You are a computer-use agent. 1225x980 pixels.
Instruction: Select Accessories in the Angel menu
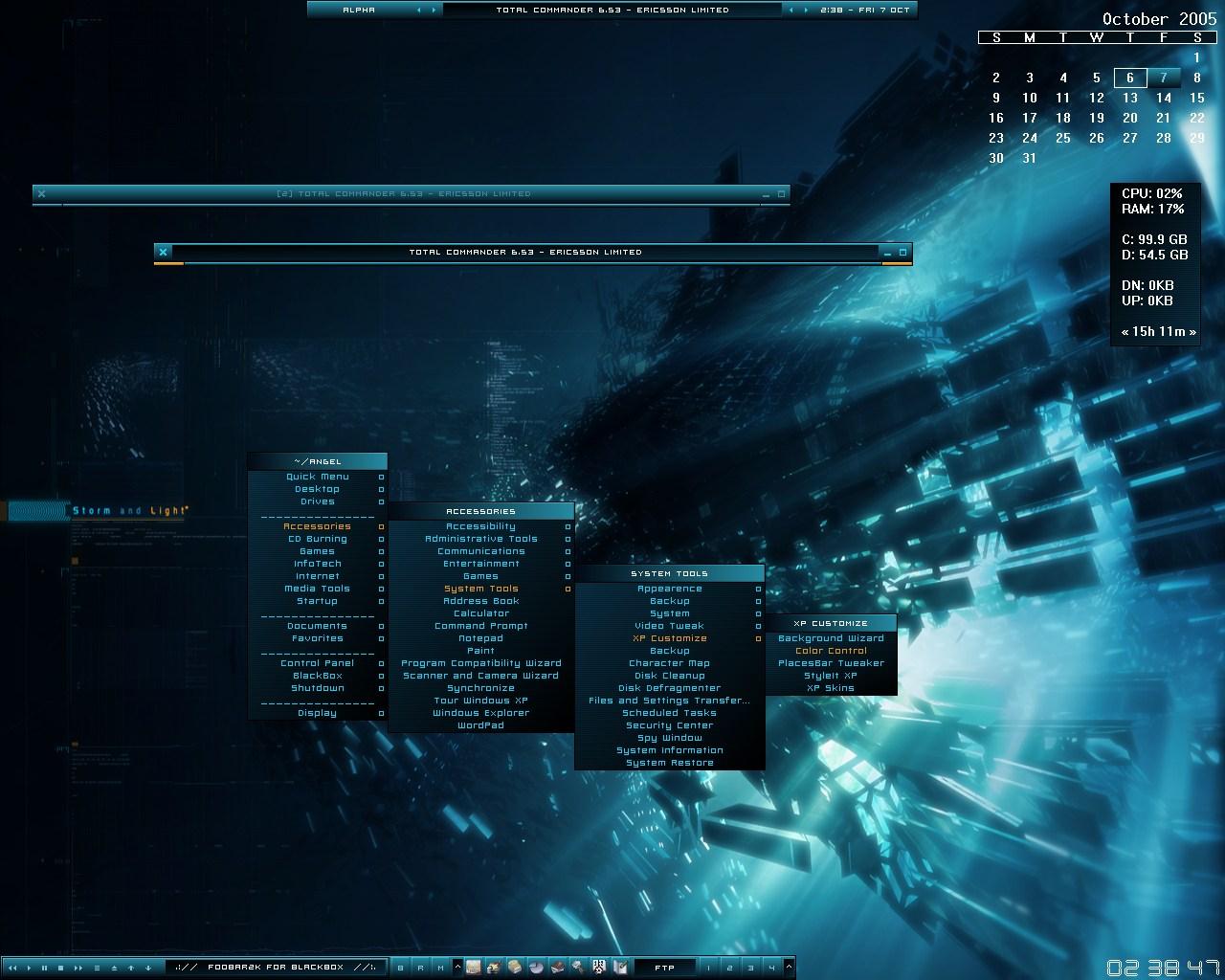(318, 526)
